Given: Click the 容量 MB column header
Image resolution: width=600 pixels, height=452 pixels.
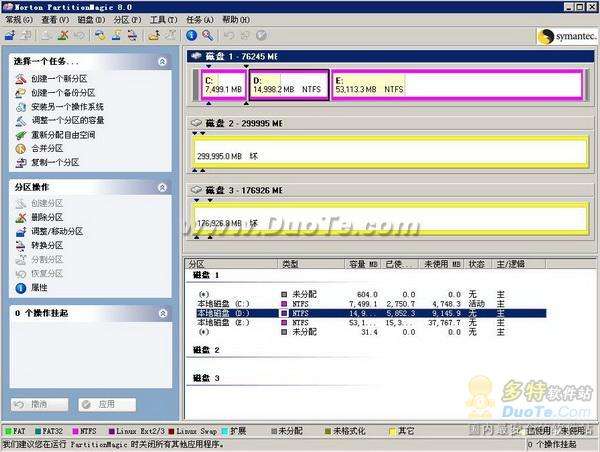Looking at the screenshot, I should point(363,264).
